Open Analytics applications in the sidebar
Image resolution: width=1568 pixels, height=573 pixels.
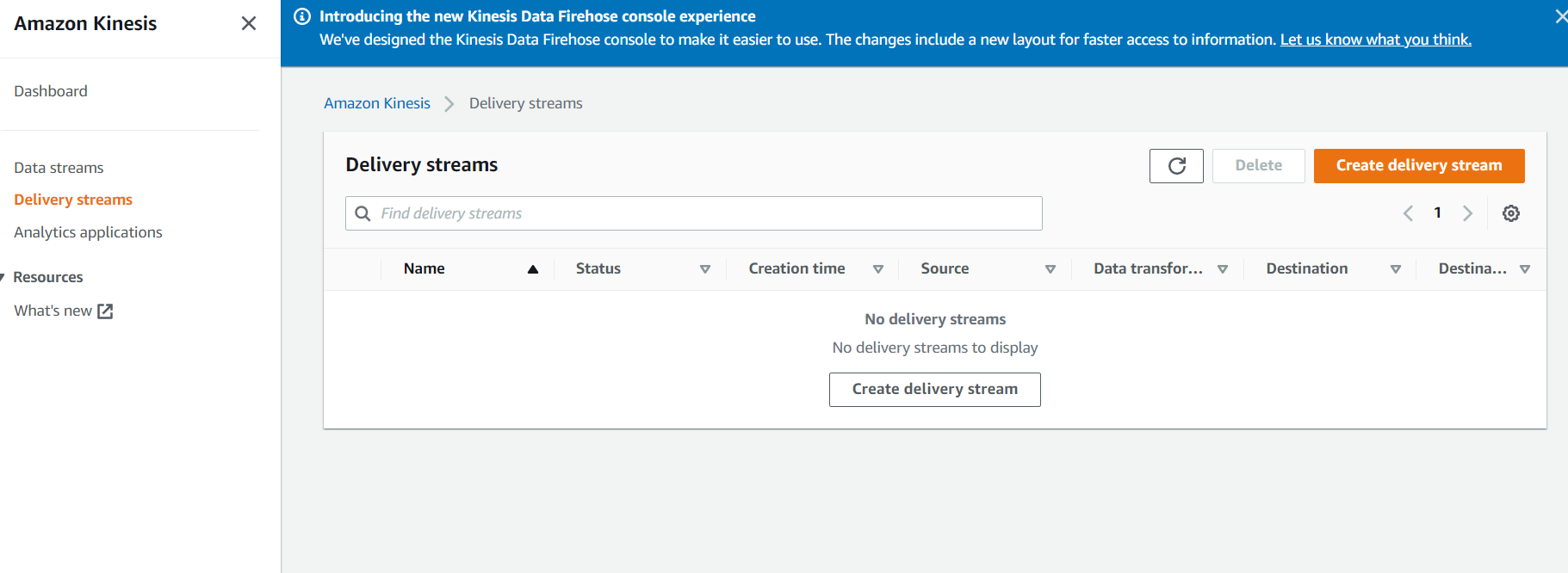click(88, 232)
